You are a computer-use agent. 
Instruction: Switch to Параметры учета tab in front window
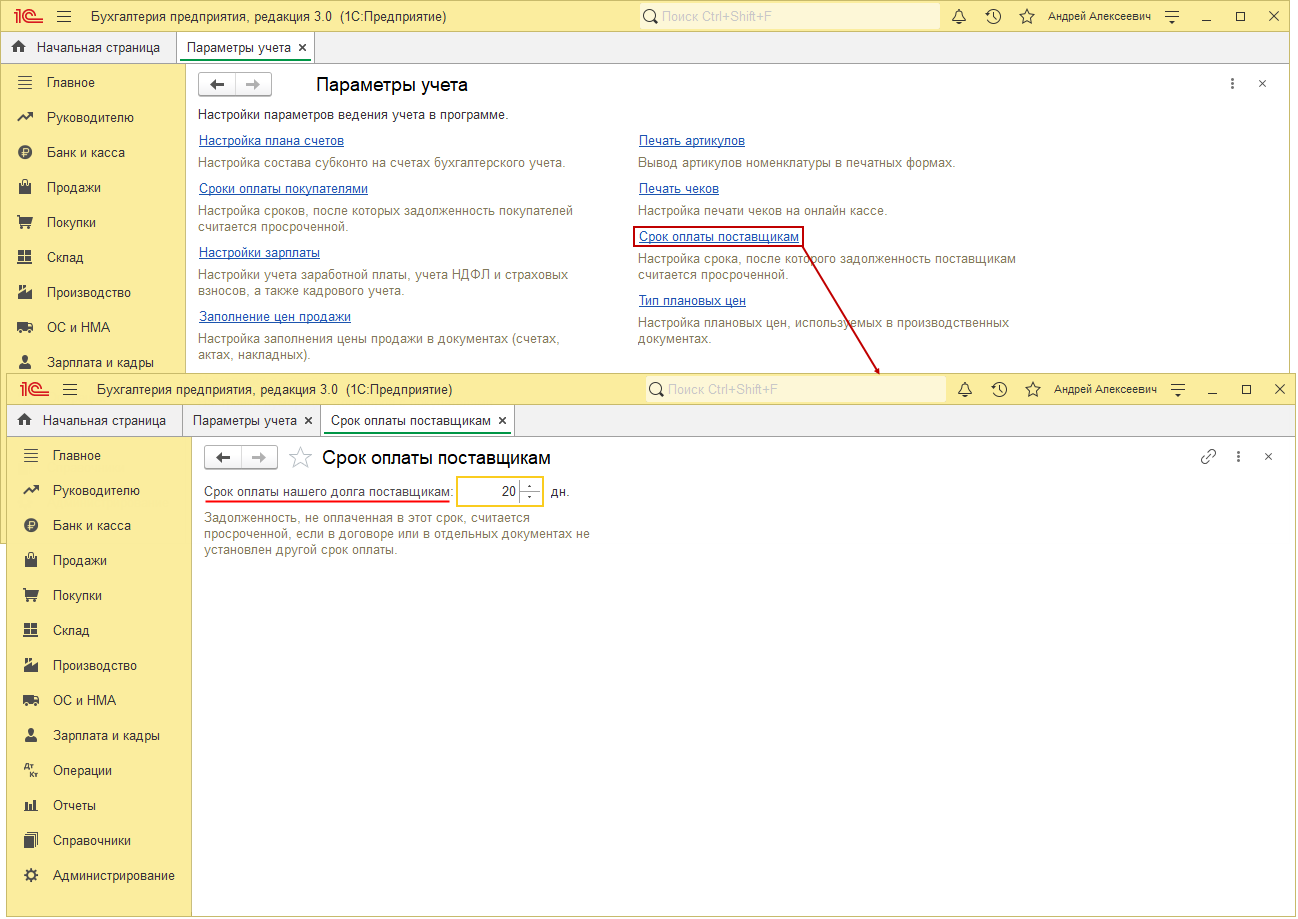(x=244, y=421)
